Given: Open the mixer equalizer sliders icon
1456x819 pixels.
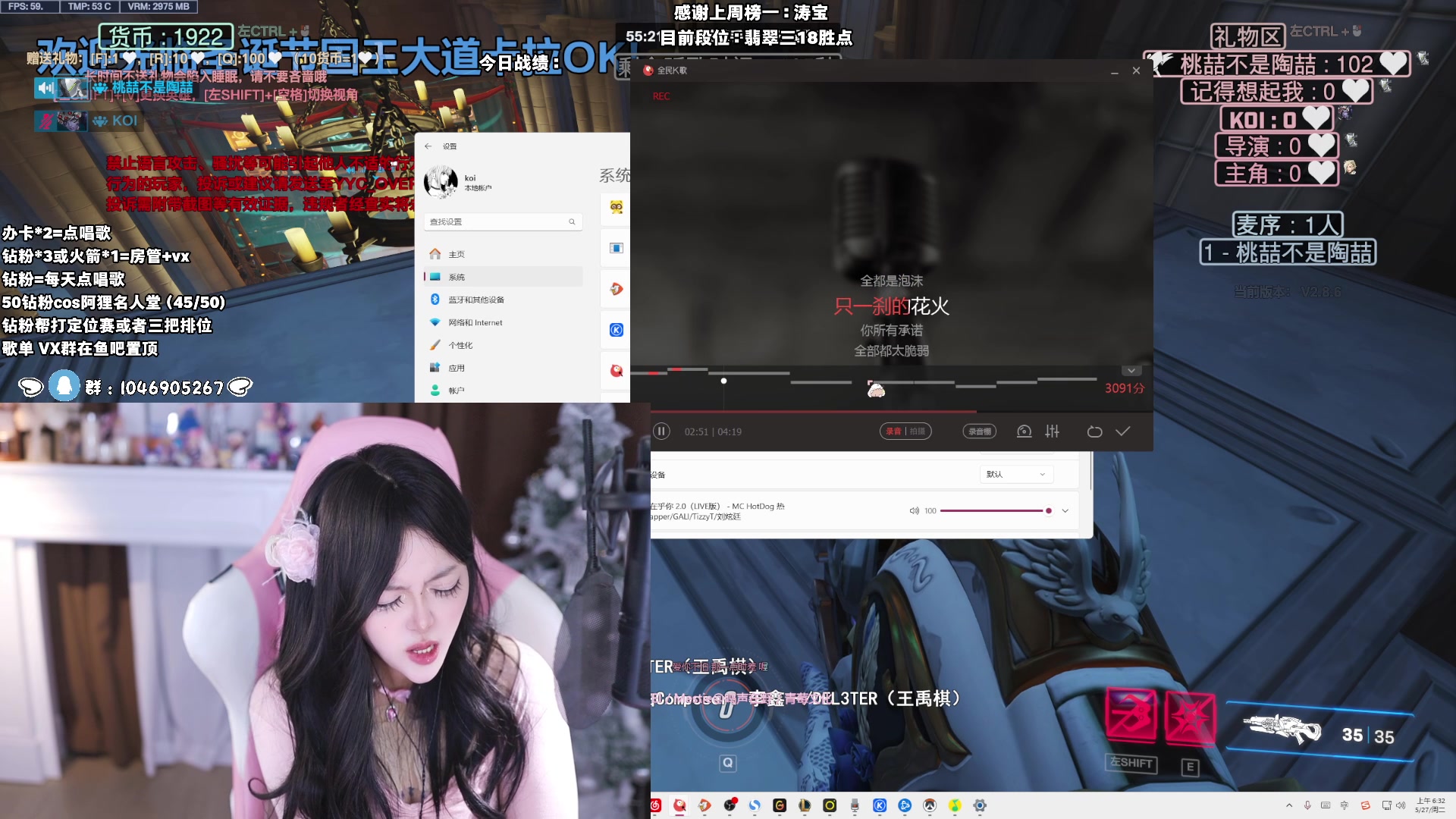Looking at the screenshot, I should 1053,431.
